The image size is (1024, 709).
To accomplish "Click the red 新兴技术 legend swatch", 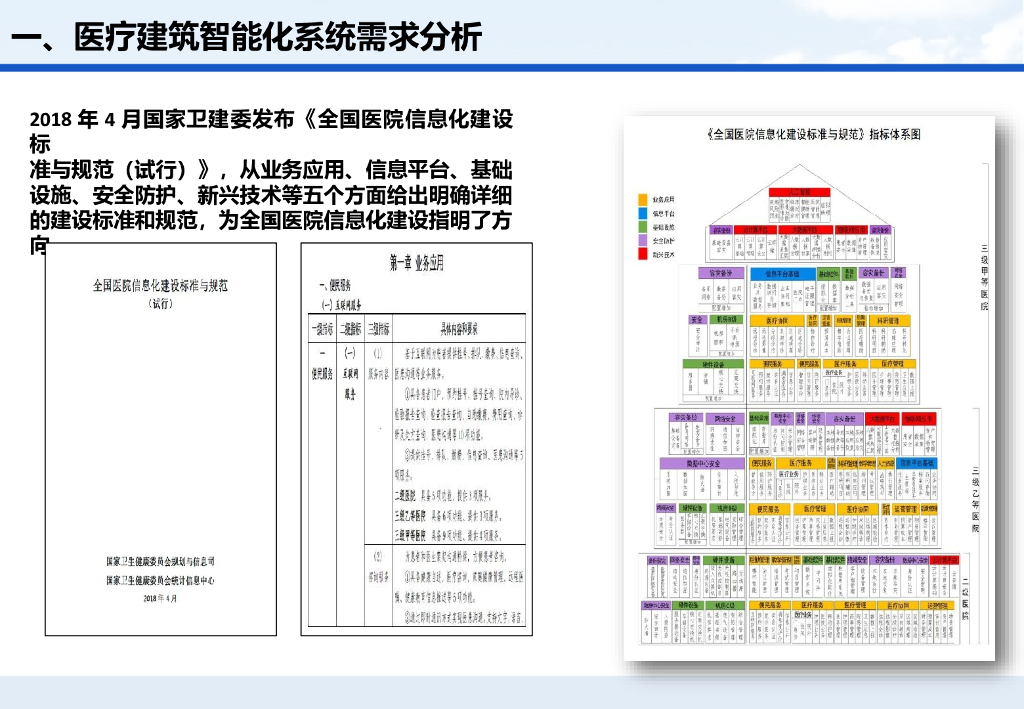I will click(643, 255).
